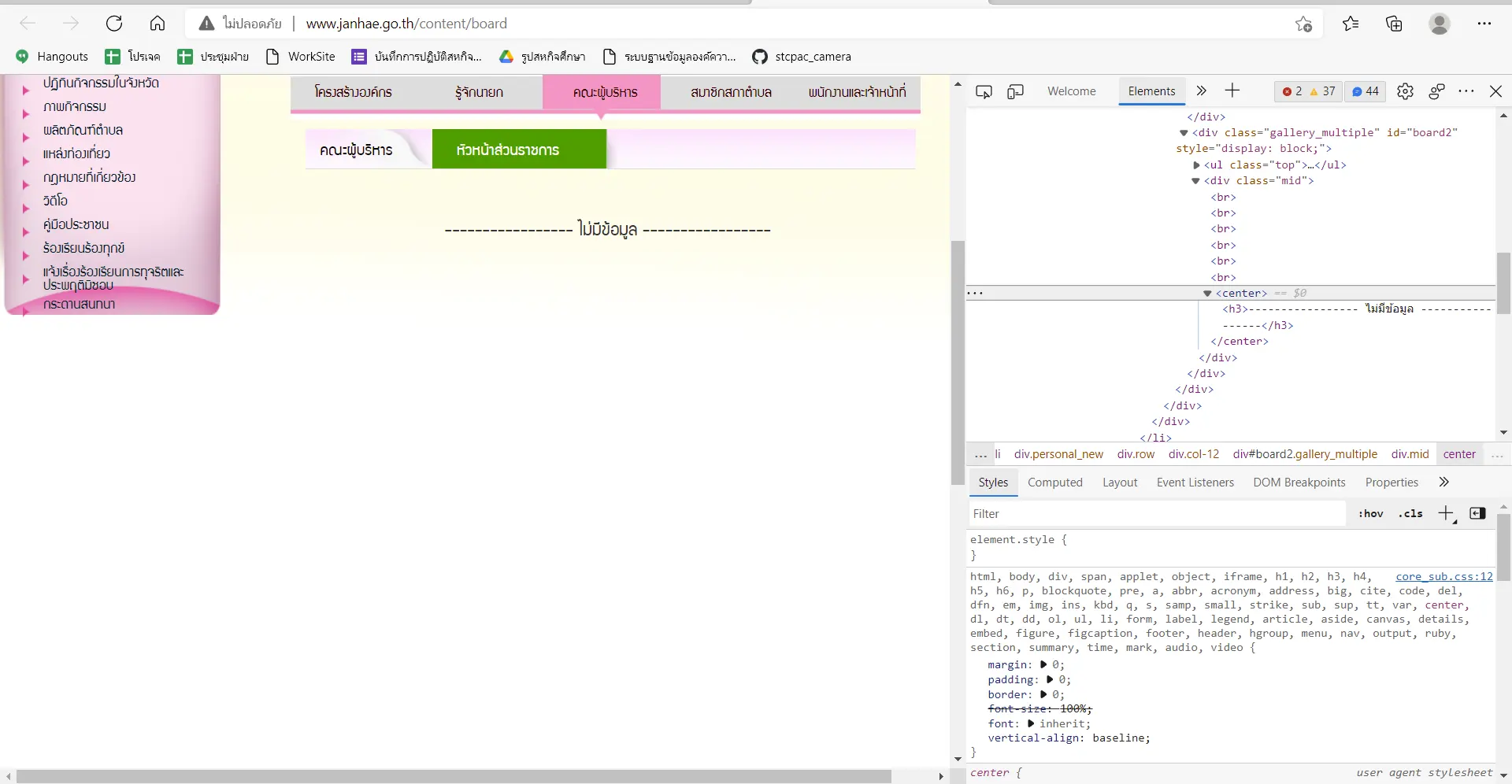Screen dimensions: 1512x784
Task: Show more style pane tabs
Action: click(x=1443, y=483)
